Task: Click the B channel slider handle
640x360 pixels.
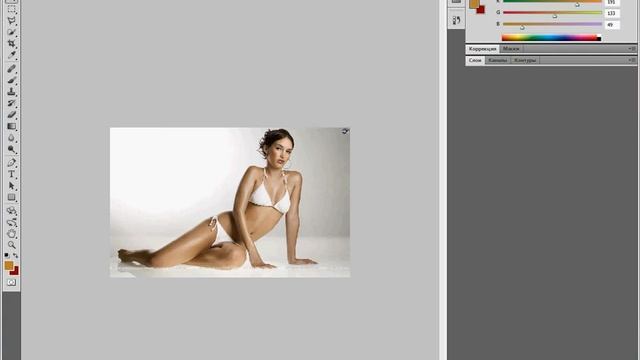Action: [522, 27]
